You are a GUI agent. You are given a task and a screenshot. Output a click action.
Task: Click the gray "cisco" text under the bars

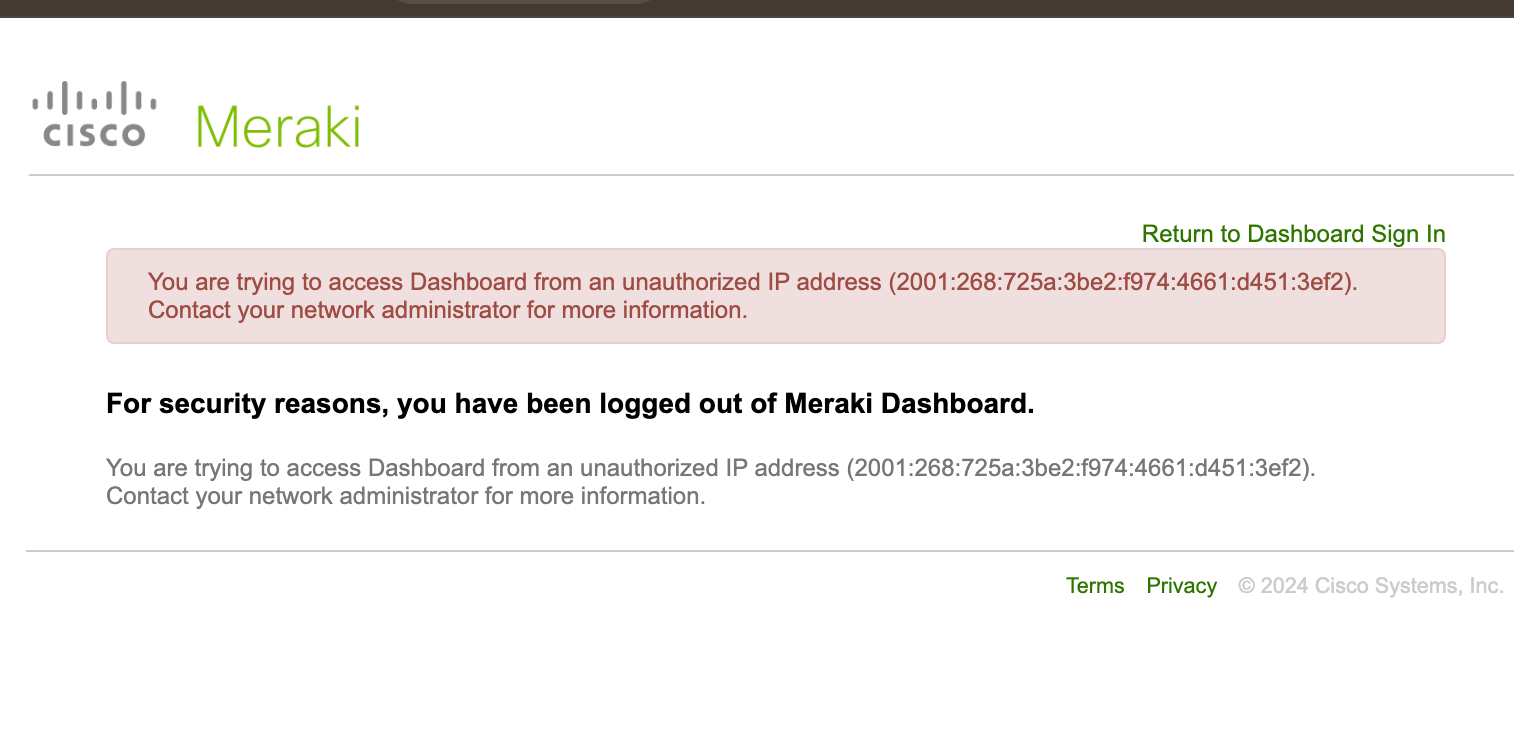tap(94, 134)
